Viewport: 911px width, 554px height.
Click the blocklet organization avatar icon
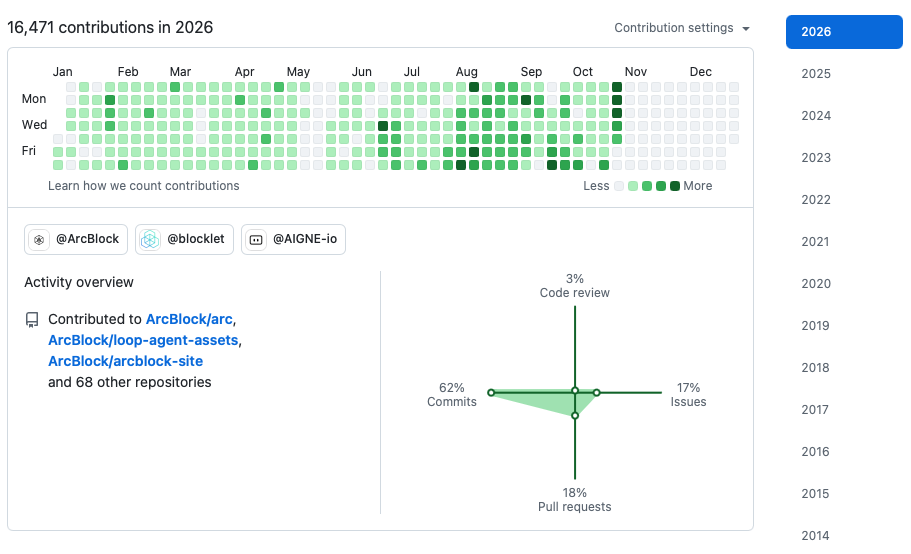(x=150, y=239)
